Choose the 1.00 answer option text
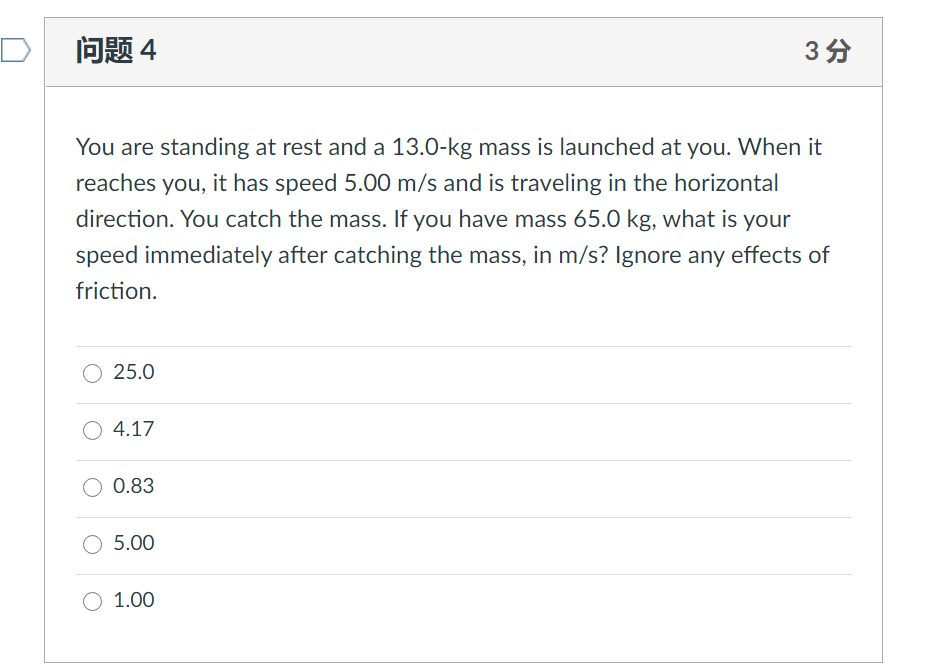Screen dimensions: 937x672 coord(134,600)
